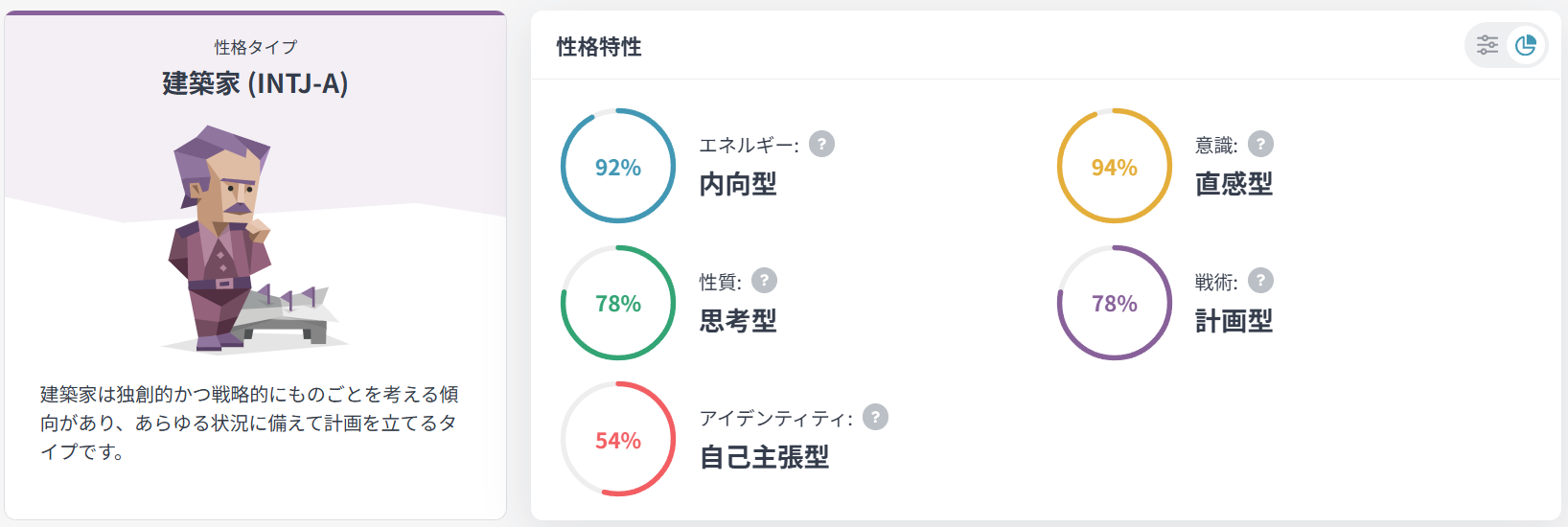Click the 自己主張型 trait label
Viewport: 1568px width, 527px height.
(764, 457)
